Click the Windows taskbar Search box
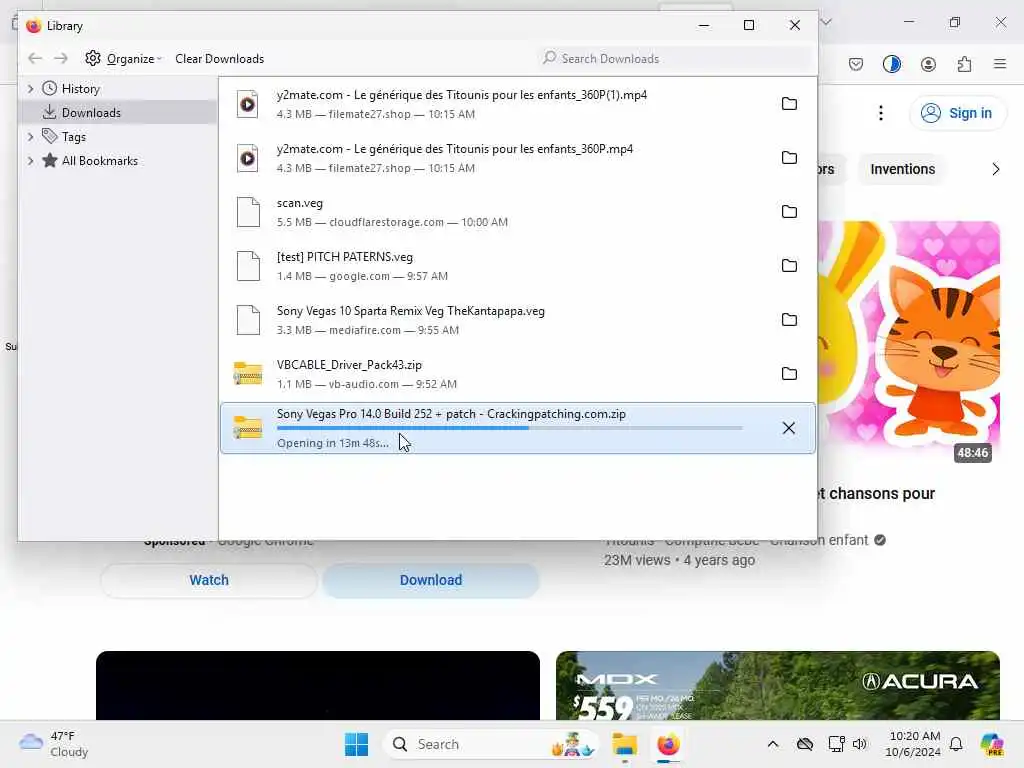 pyautogui.click(x=491, y=744)
